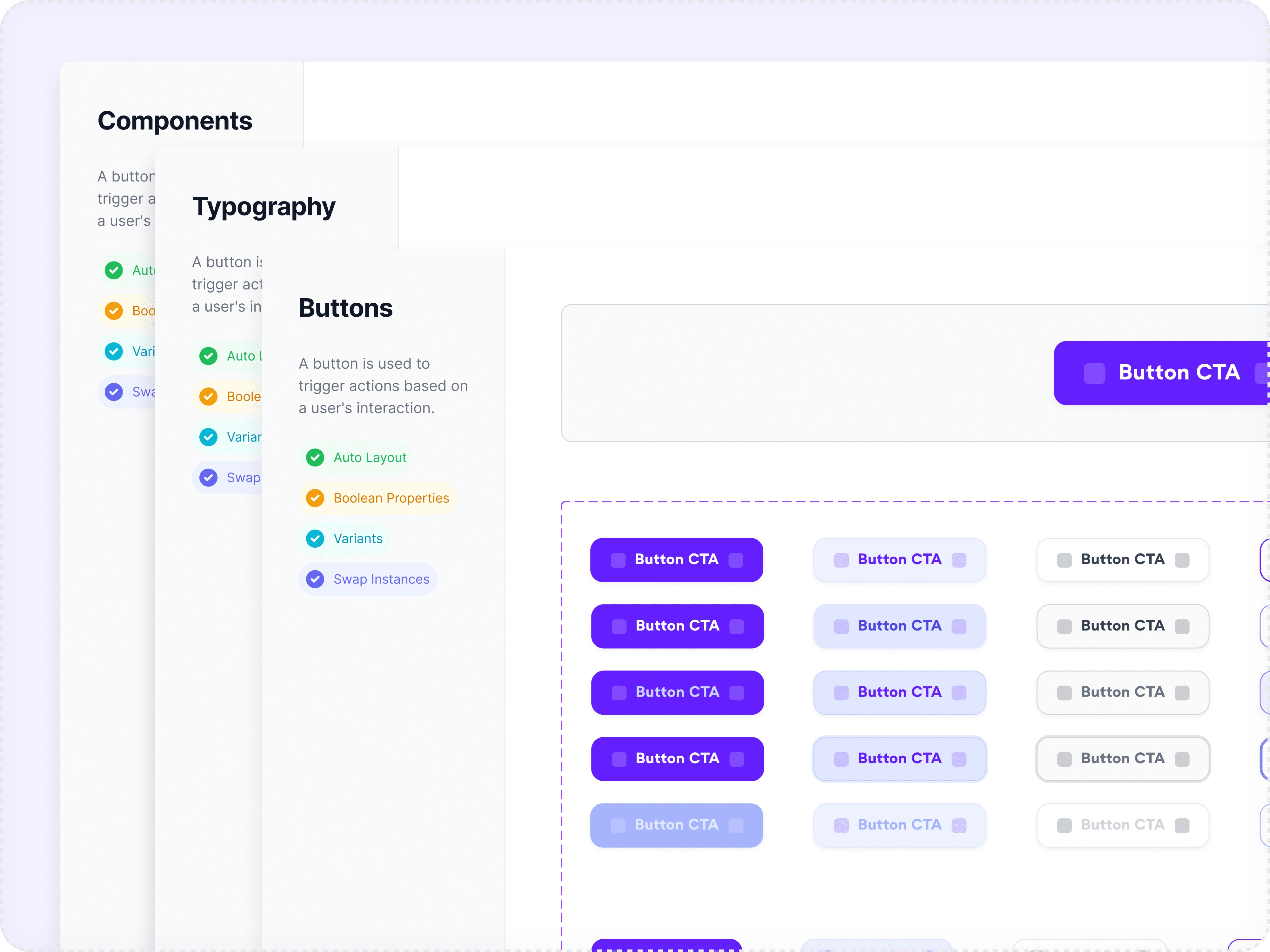Viewport: 1270px width, 952px height.
Task: Open the Components panel heading
Action: click(x=175, y=121)
